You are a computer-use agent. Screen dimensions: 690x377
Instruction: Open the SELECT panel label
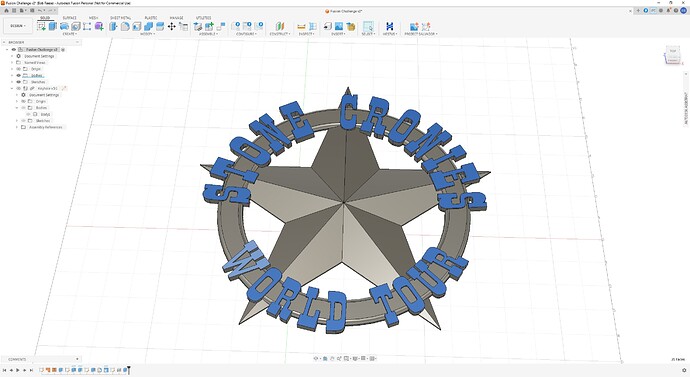pyautogui.click(x=368, y=34)
